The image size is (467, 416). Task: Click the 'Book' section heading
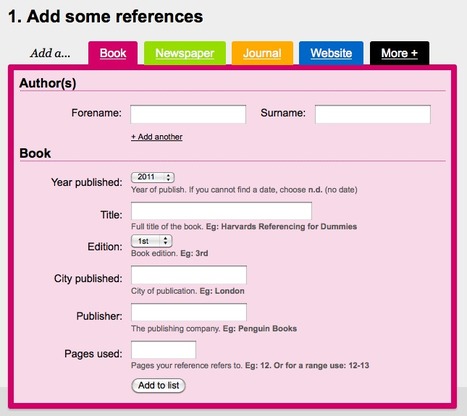[35, 153]
